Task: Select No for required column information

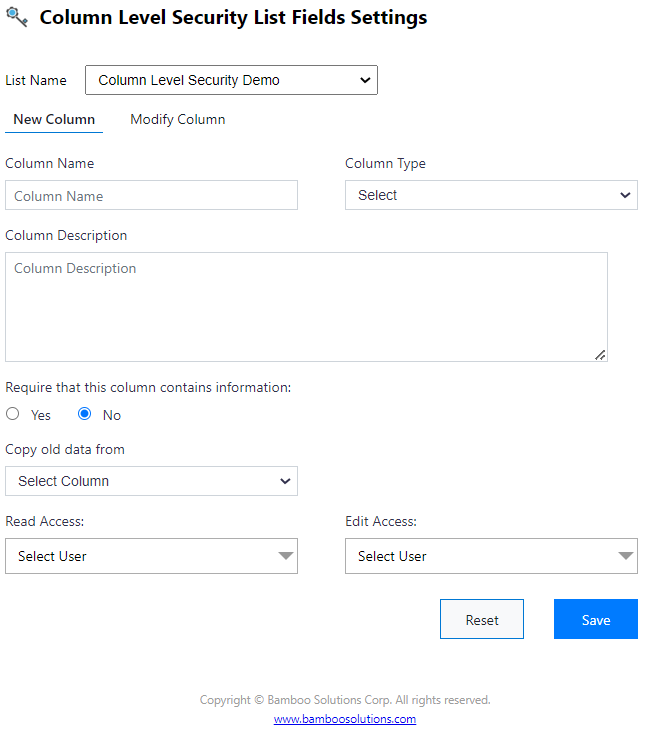Action: pyautogui.click(x=85, y=414)
